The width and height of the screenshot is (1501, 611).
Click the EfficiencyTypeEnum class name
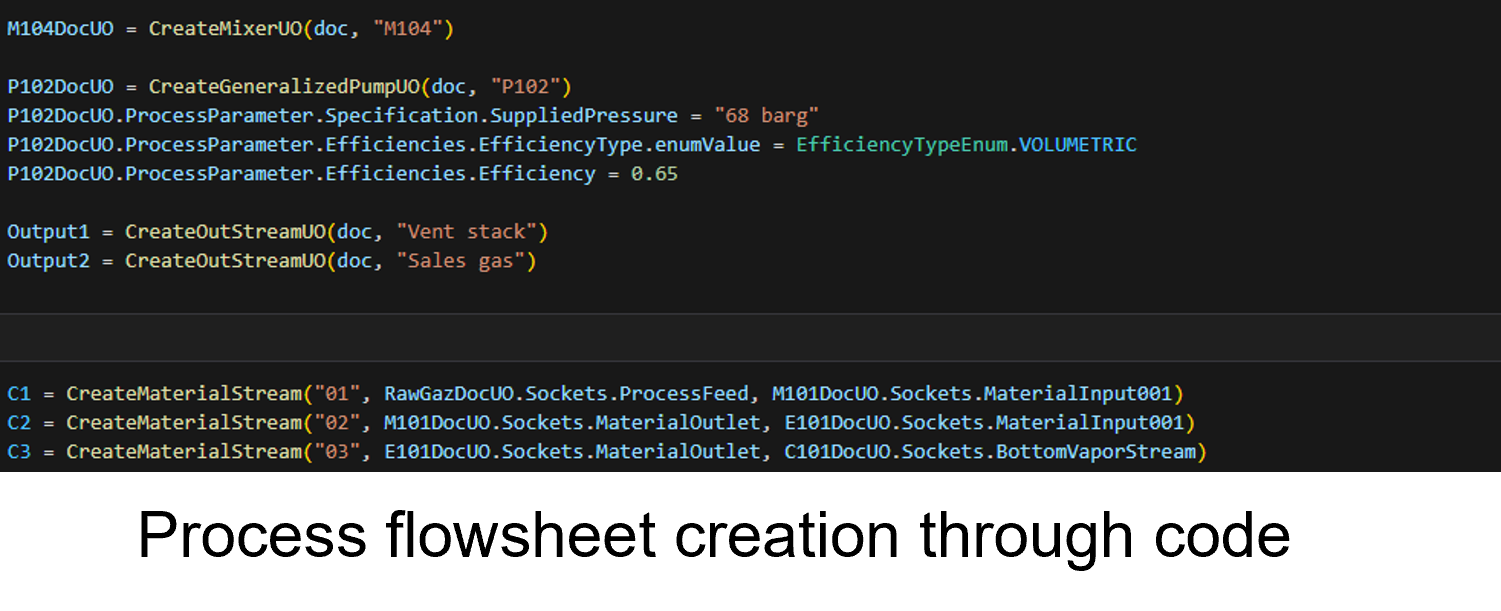[901, 145]
